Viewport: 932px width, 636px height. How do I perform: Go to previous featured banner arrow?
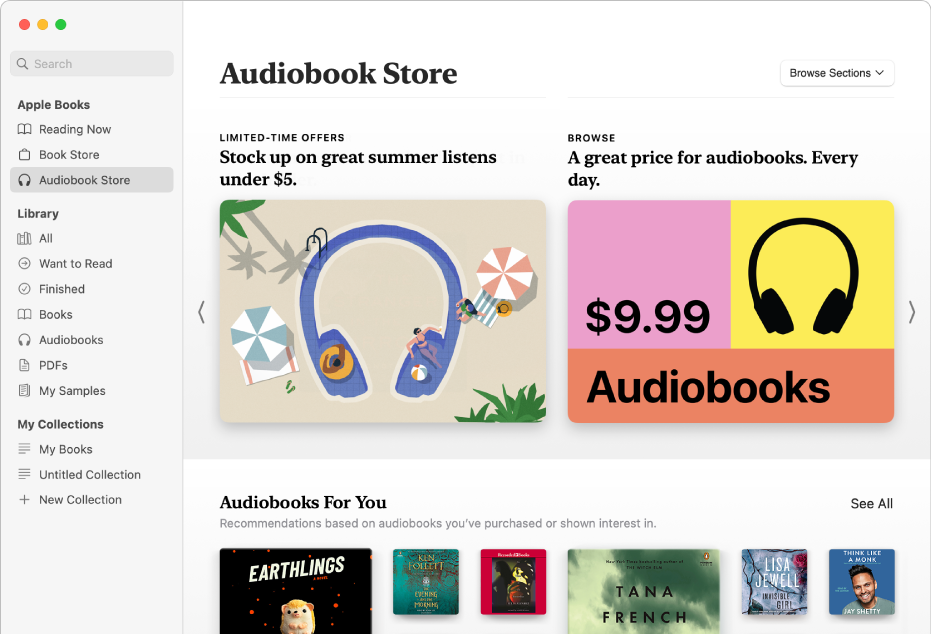(201, 312)
